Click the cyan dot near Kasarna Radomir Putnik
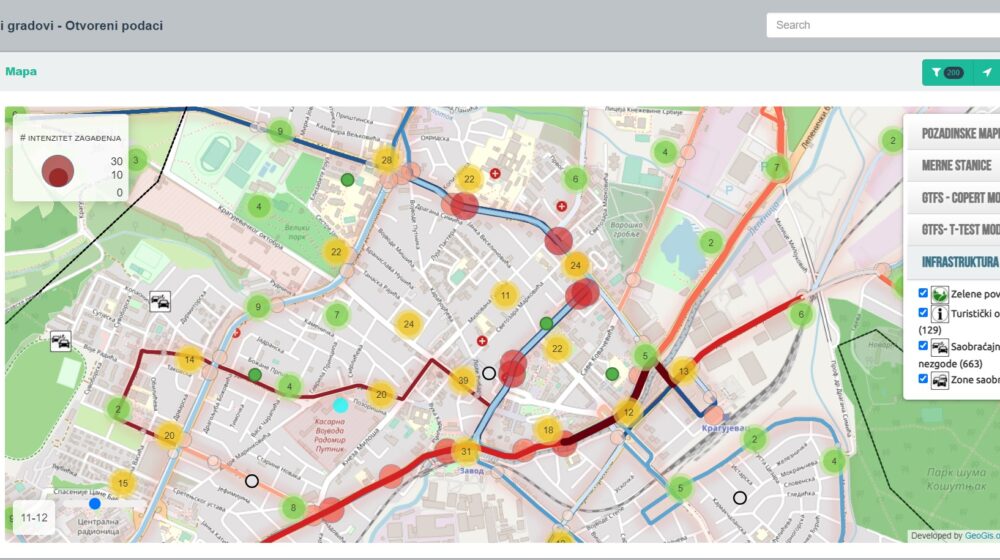The image size is (1000, 560). point(341,405)
